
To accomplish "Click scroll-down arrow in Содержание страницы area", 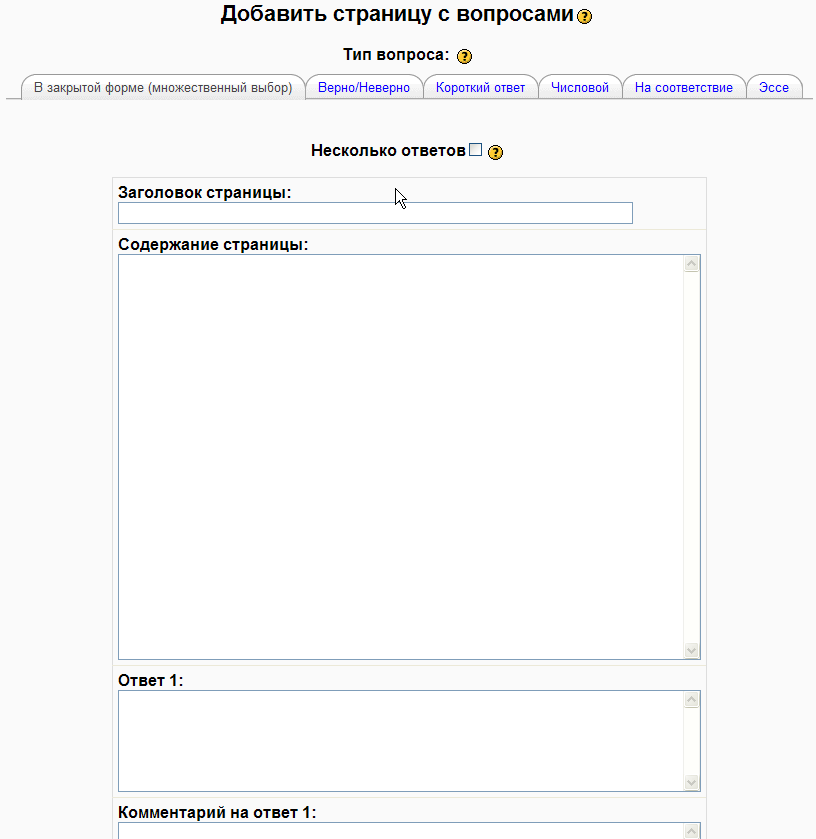I will point(692,650).
